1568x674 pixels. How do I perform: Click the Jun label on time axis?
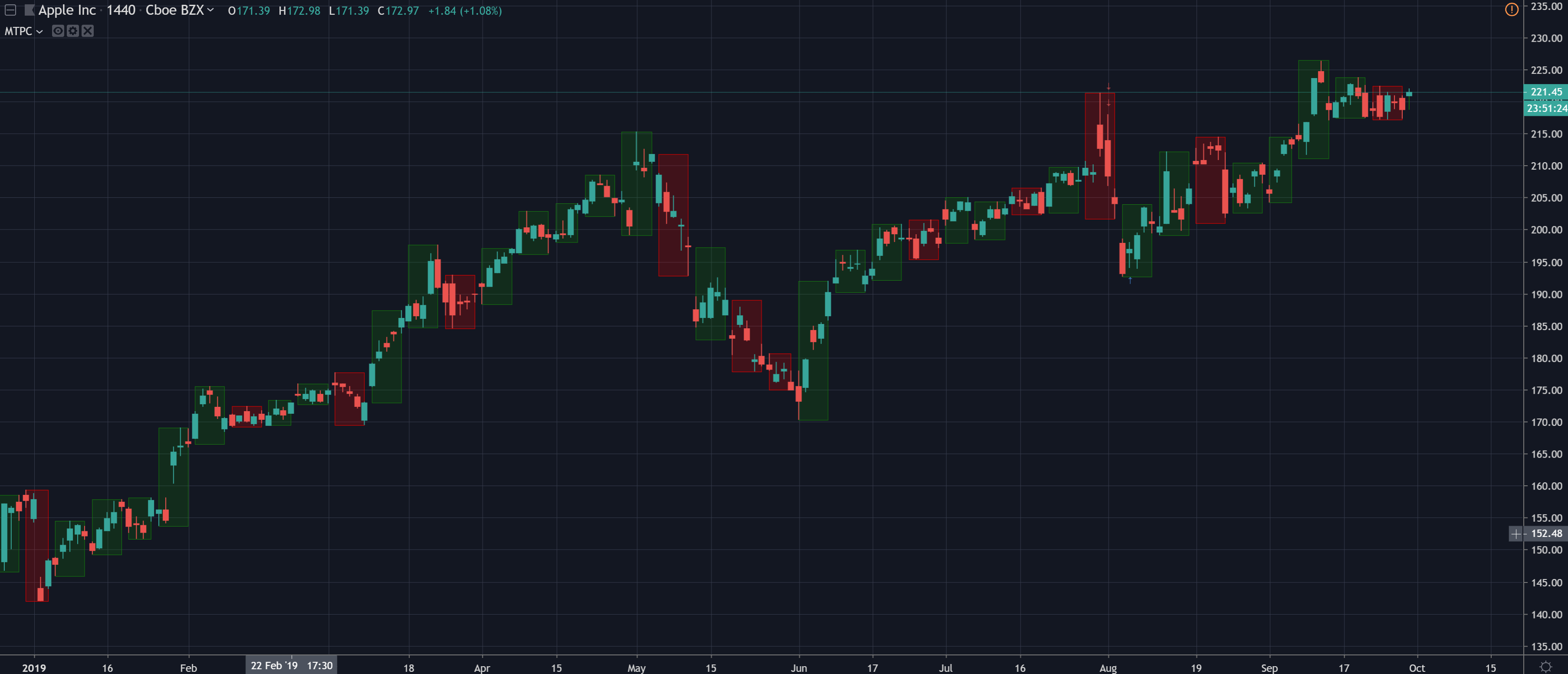pyautogui.click(x=799, y=668)
